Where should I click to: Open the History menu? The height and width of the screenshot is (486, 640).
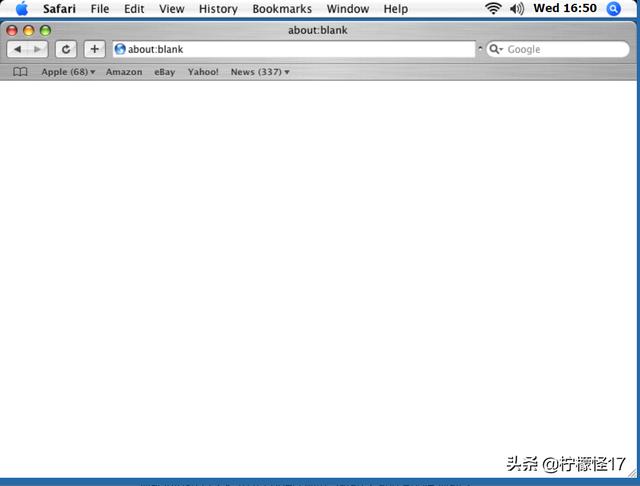tap(218, 9)
